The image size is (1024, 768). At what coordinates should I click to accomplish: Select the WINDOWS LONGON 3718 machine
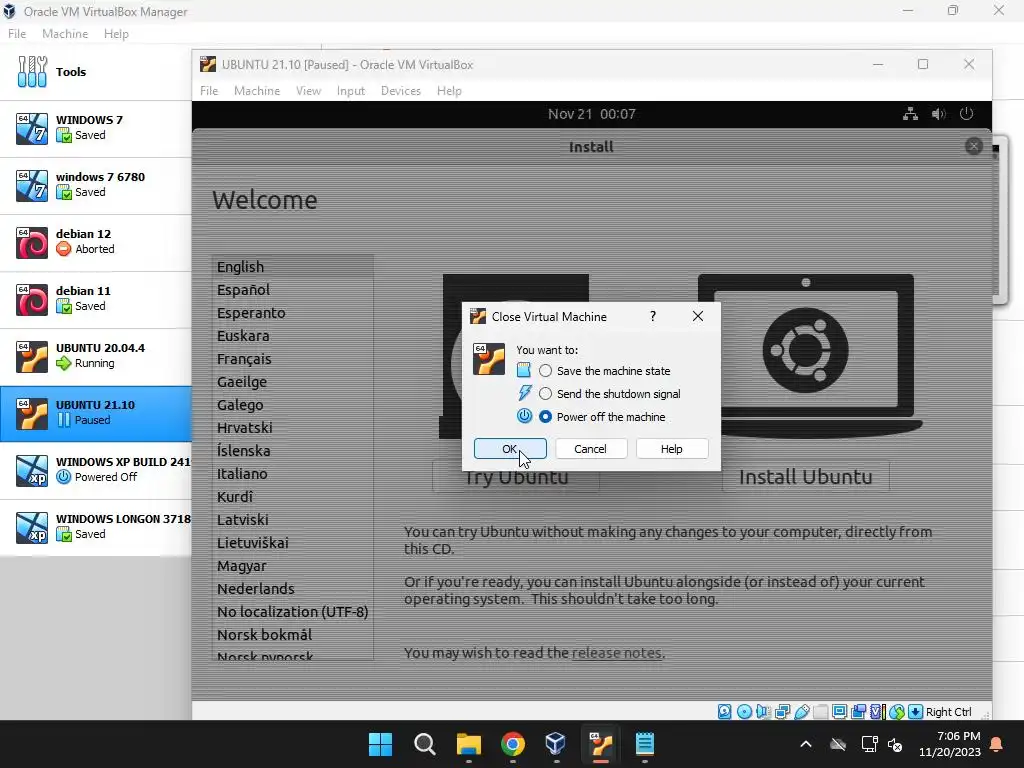pos(95,527)
